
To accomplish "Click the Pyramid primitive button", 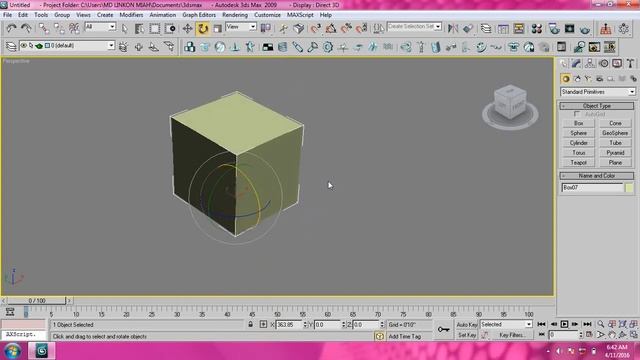I will (615, 153).
